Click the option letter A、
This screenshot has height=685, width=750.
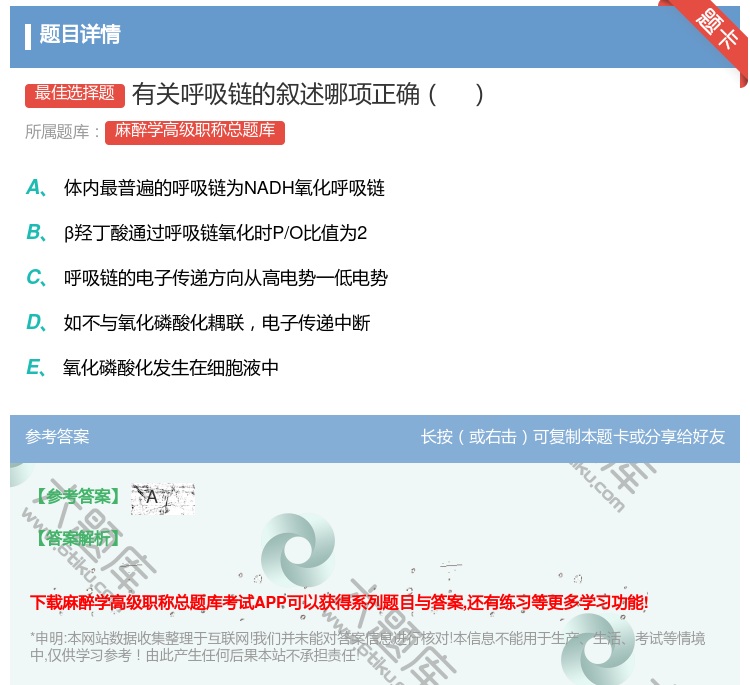click(37, 188)
